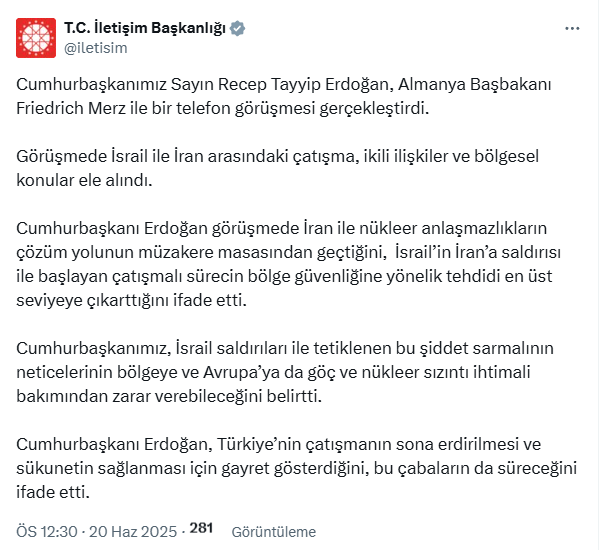Click the 20 Haz 2025 date
The height and width of the screenshot is (550, 615).
point(133,532)
